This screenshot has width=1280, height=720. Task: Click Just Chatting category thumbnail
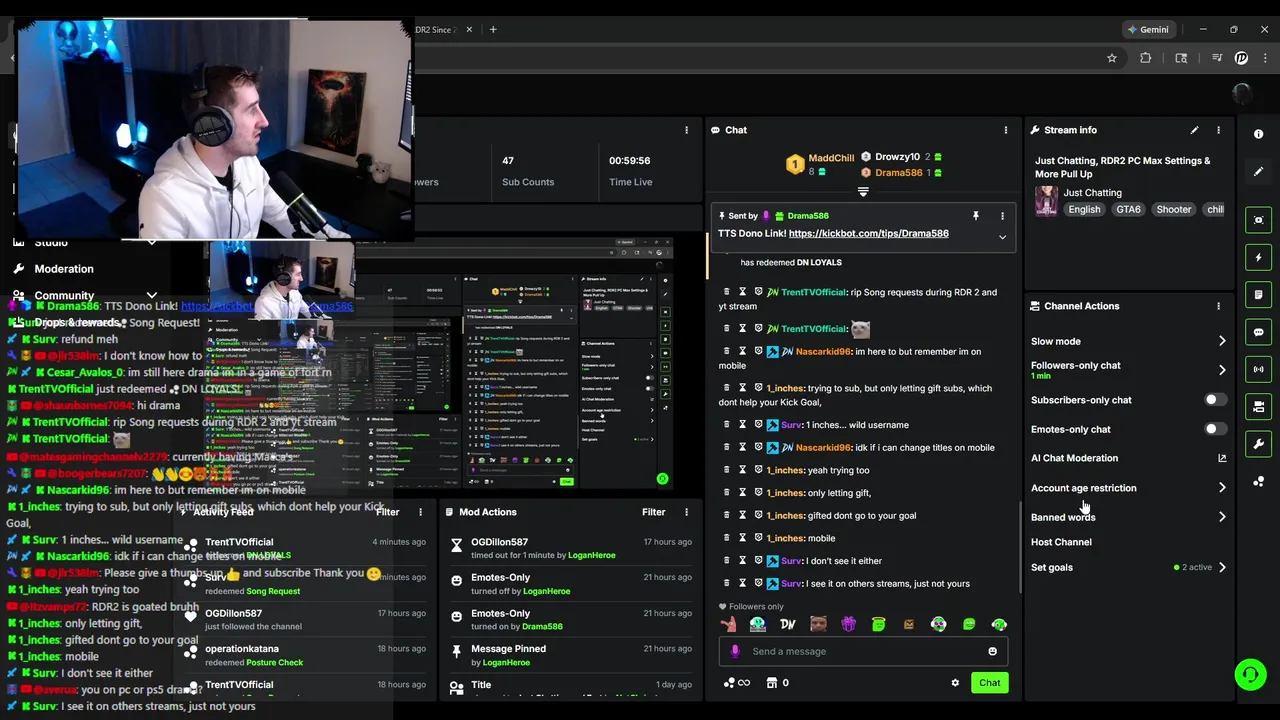(x=1046, y=201)
